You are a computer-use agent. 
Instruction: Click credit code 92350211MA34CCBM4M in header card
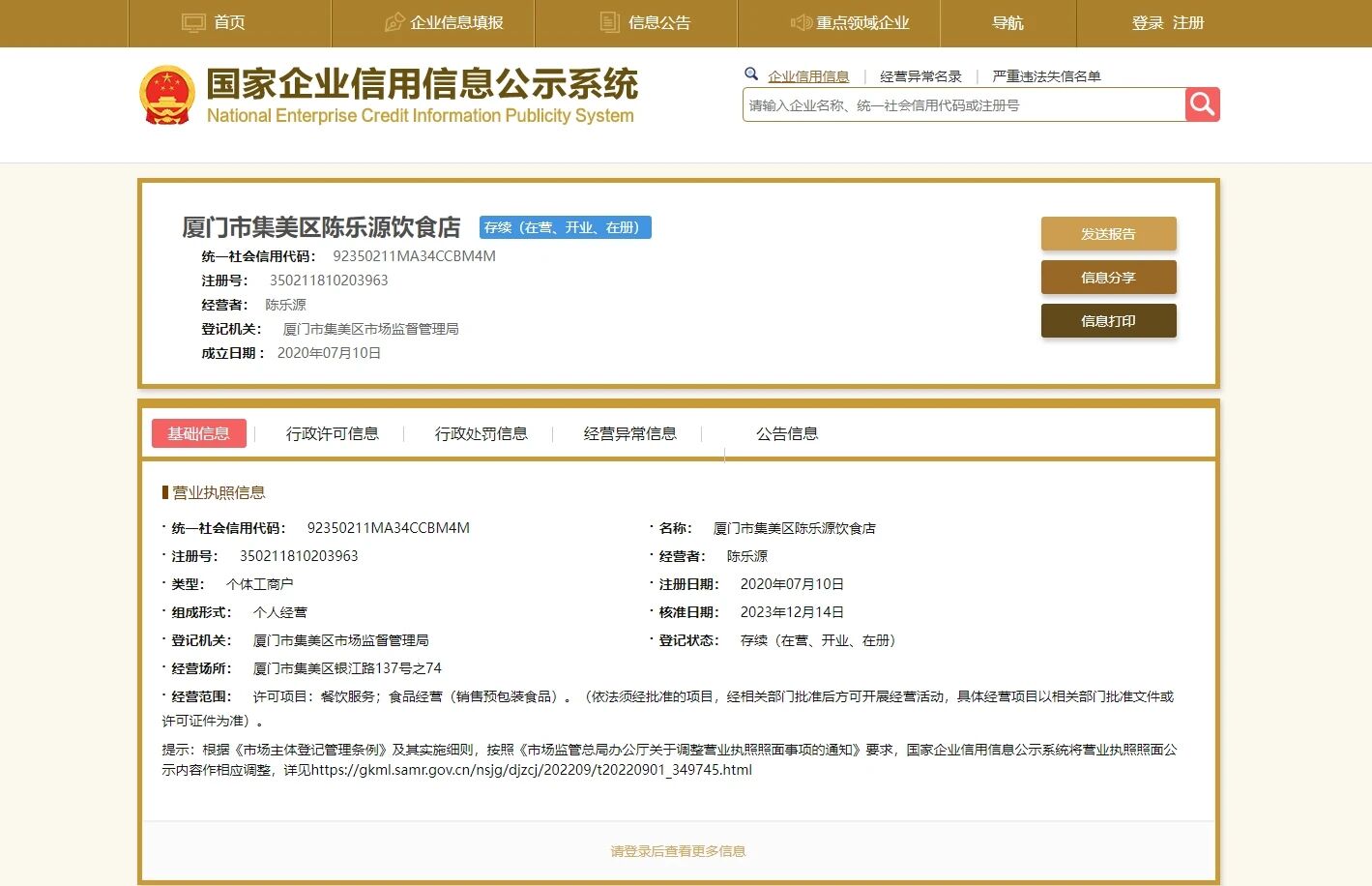pyautogui.click(x=414, y=256)
